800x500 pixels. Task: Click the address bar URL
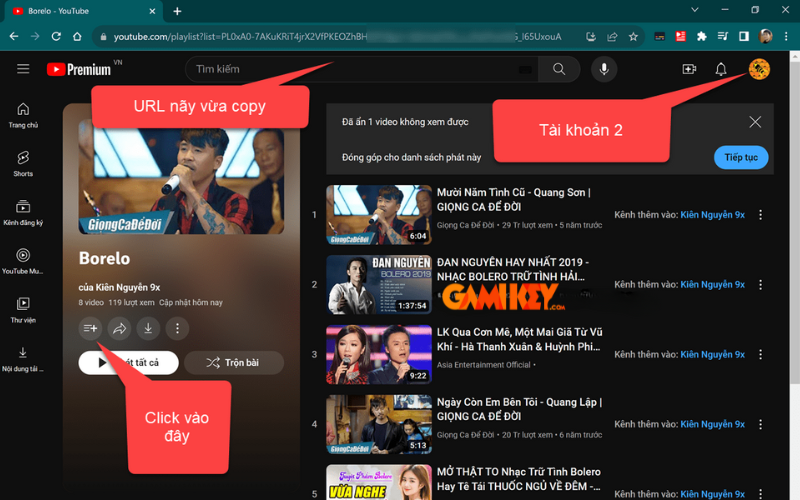337,37
